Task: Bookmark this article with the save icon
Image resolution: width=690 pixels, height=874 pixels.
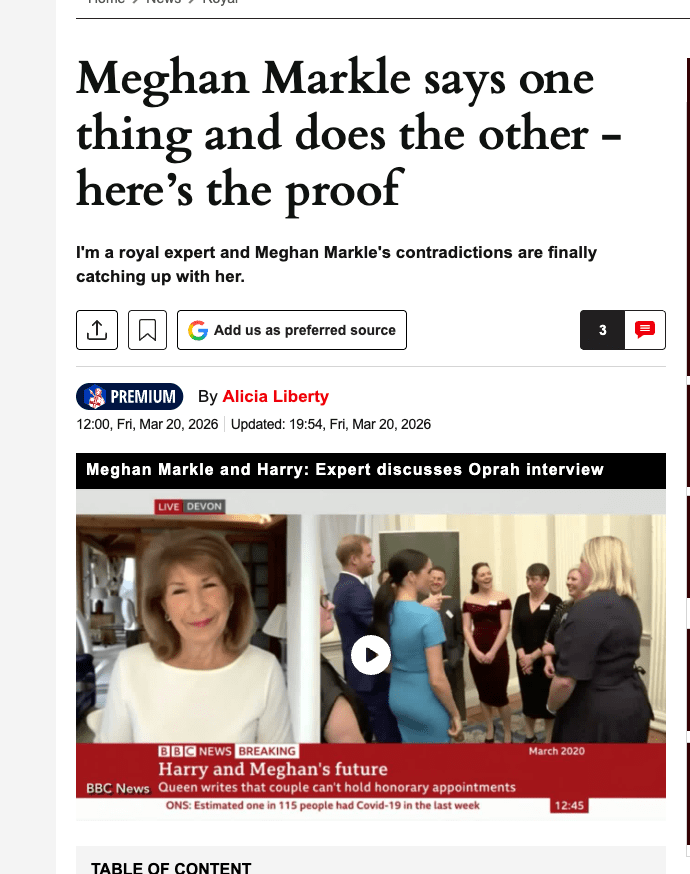Action: point(147,330)
